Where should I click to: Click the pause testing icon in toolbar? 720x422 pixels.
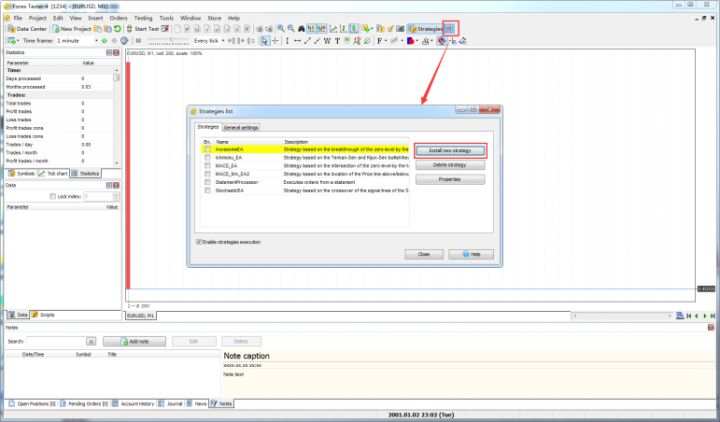point(138,41)
